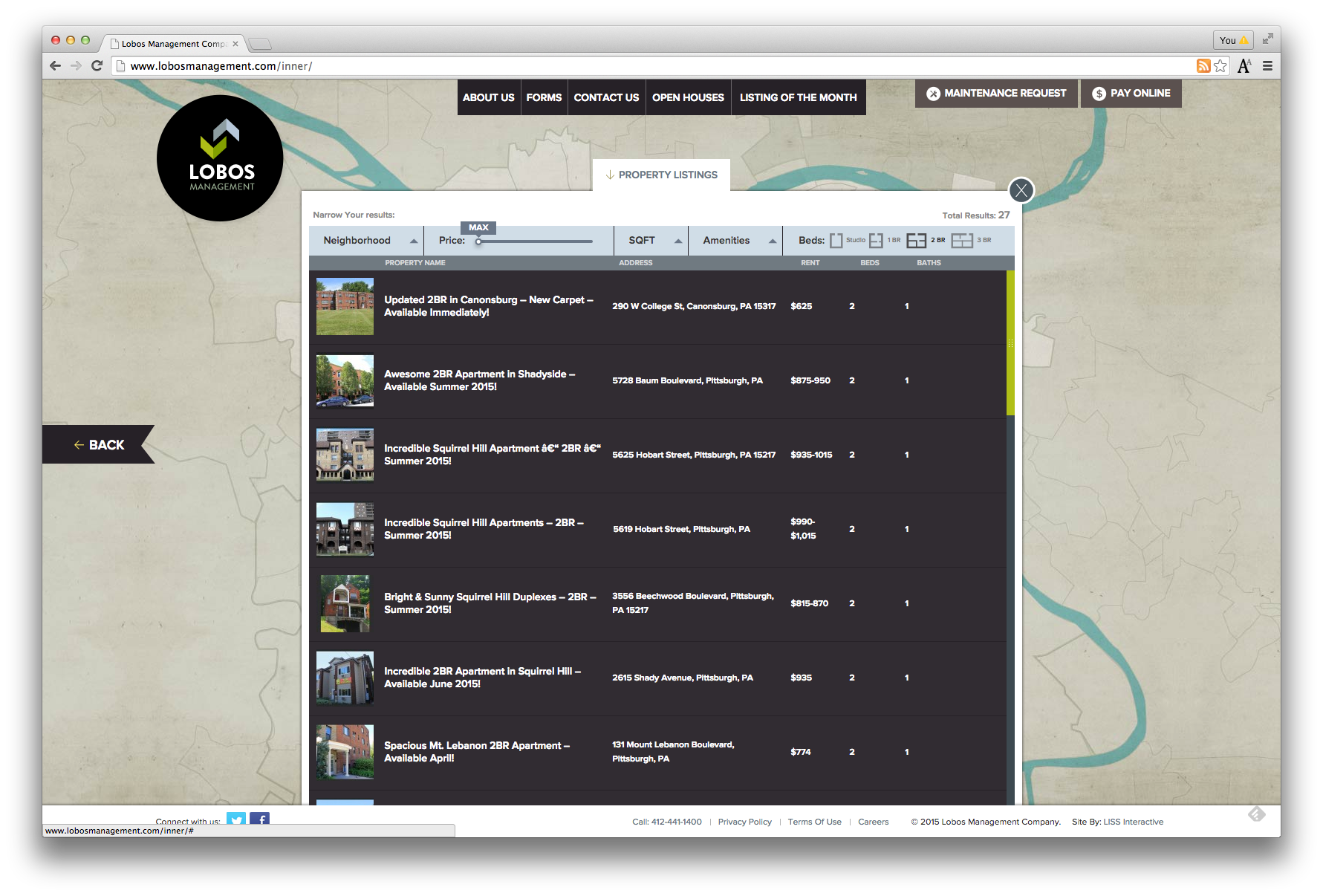Click the RSS feed icon in address bar

pyautogui.click(x=1203, y=66)
